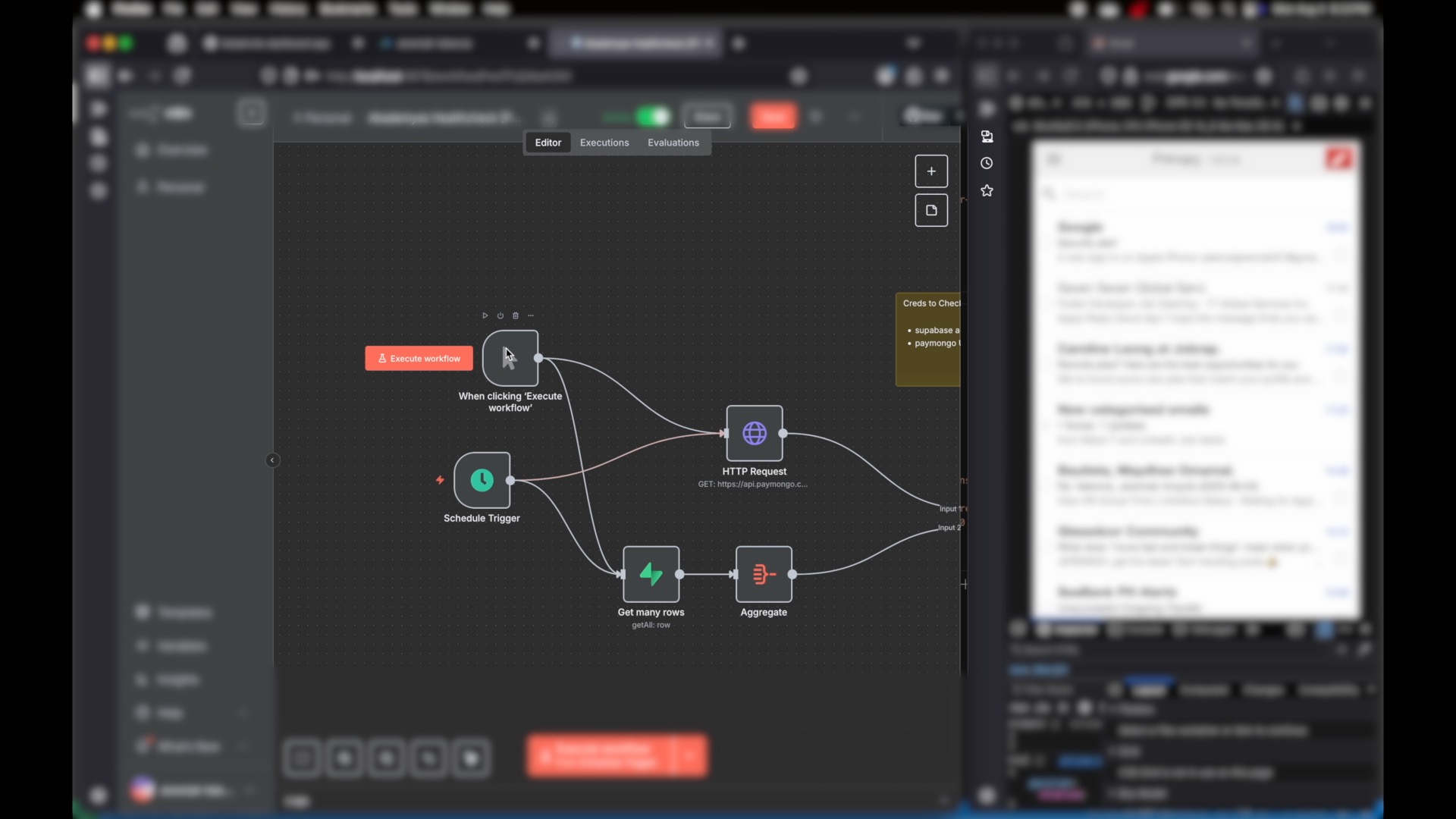Open the trigger node's more options ellipsis
This screenshot has width=1456, height=819.
pyautogui.click(x=531, y=315)
